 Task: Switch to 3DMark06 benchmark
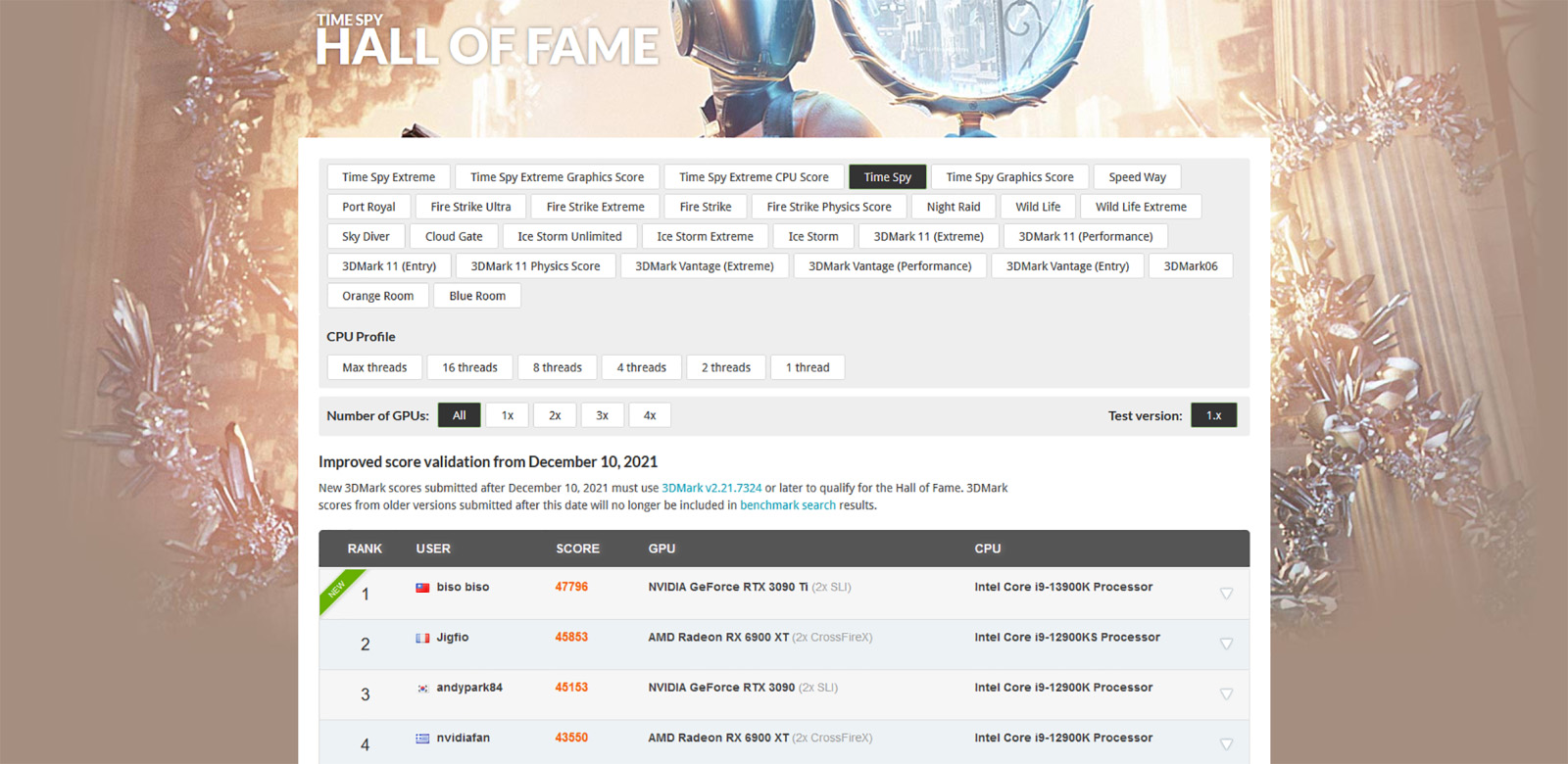pyautogui.click(x=1191, y=266)
